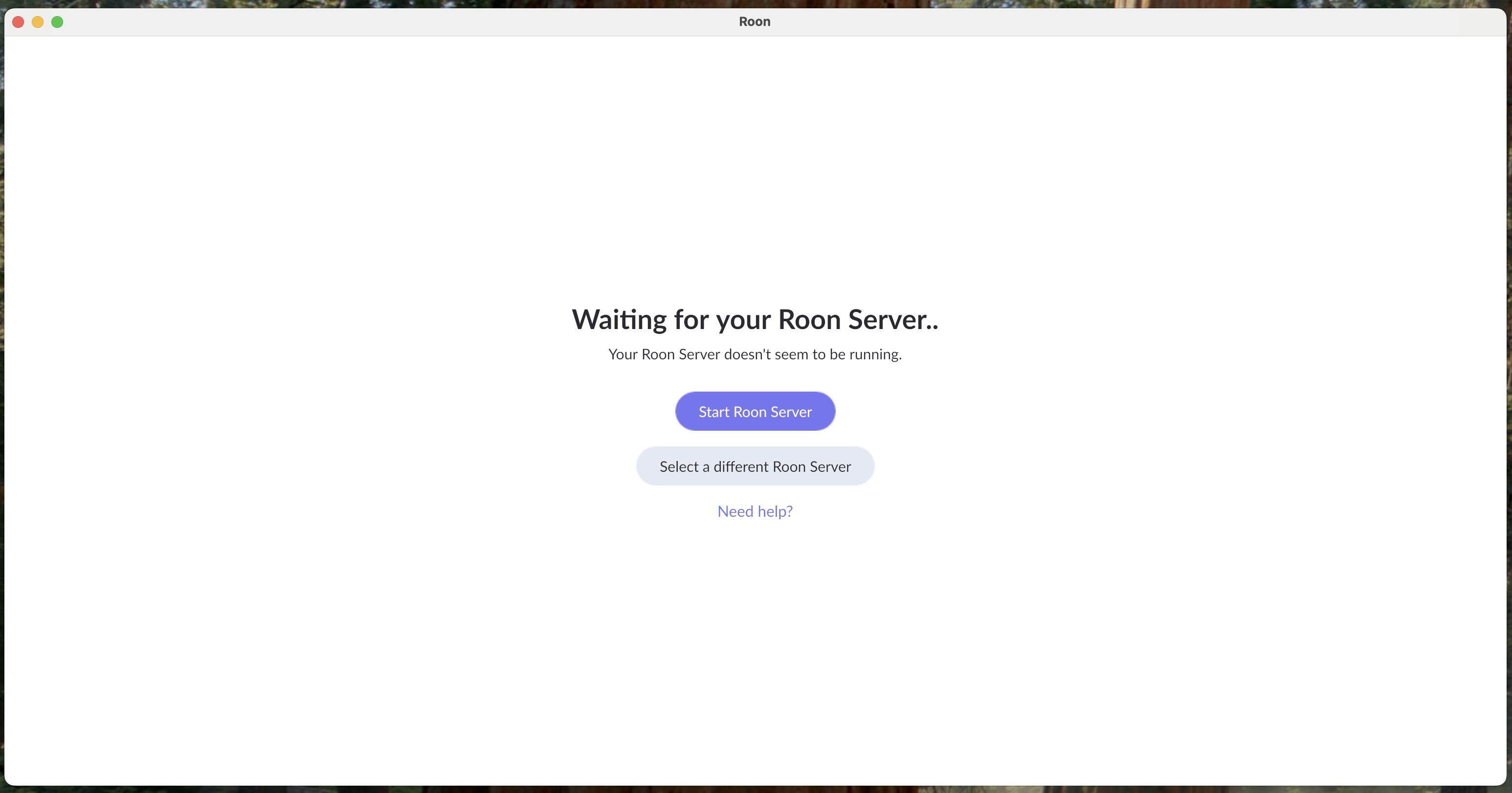Open the Need help? link
Viewport: 1512px width, 793px height.
pos(755,511)
